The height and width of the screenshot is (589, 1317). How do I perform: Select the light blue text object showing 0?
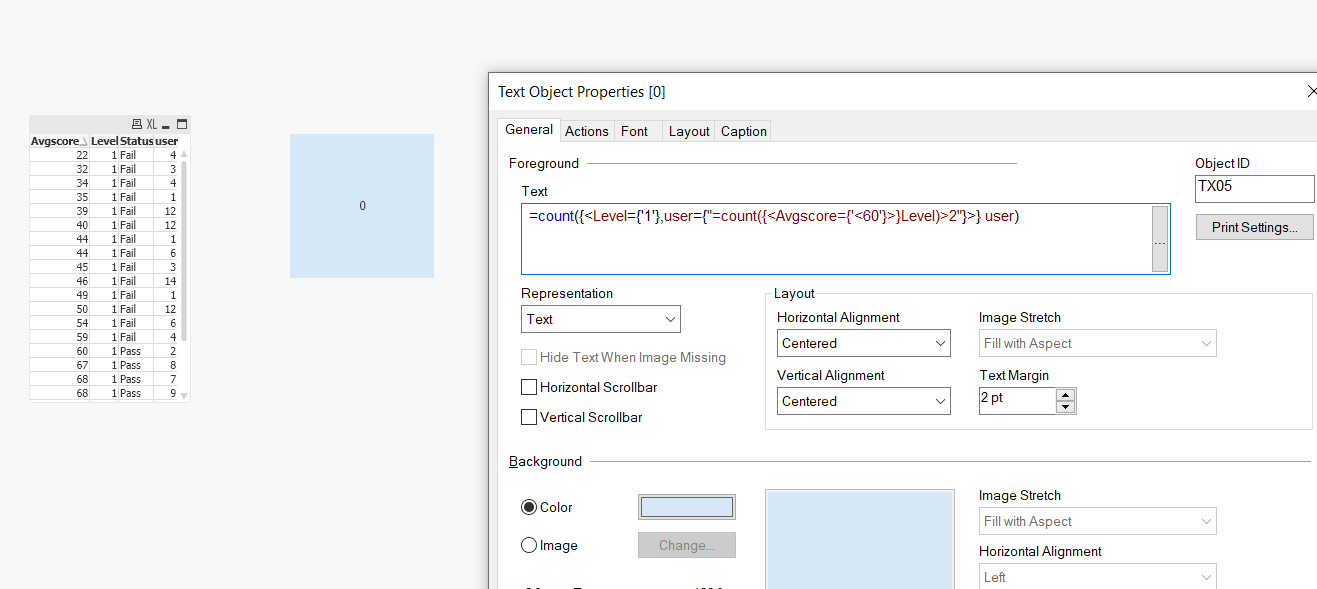pyautogui.click(x=362, y=206)
